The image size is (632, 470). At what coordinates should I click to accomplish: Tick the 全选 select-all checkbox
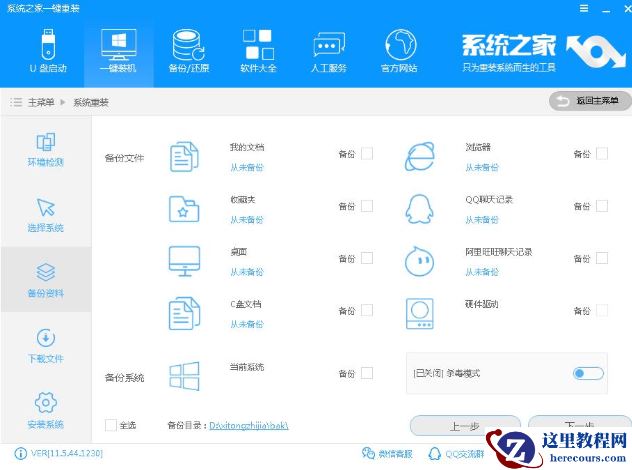tap(110, 425)
